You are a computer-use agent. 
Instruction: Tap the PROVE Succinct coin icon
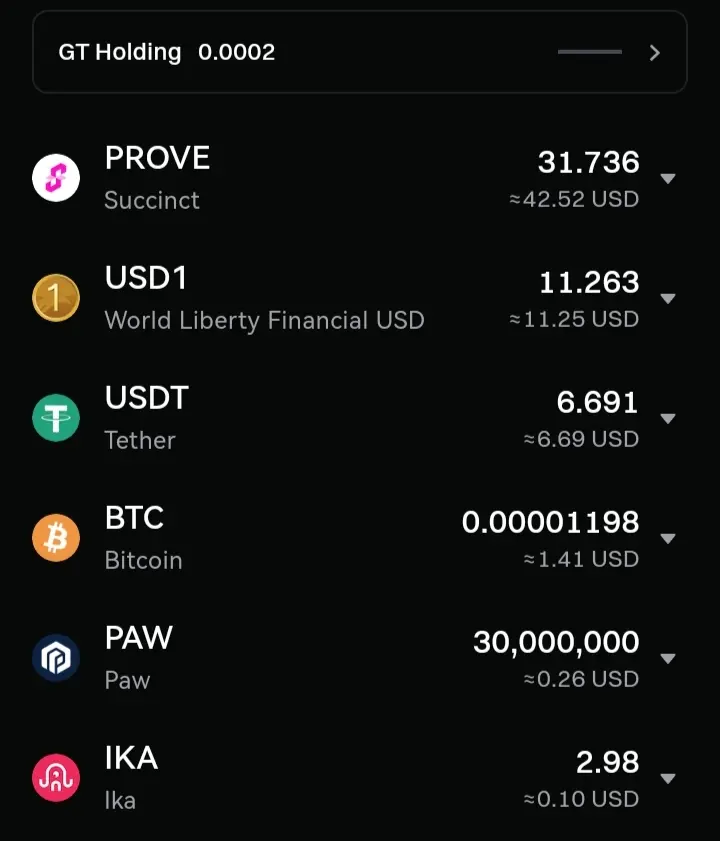tap(56, 178)
